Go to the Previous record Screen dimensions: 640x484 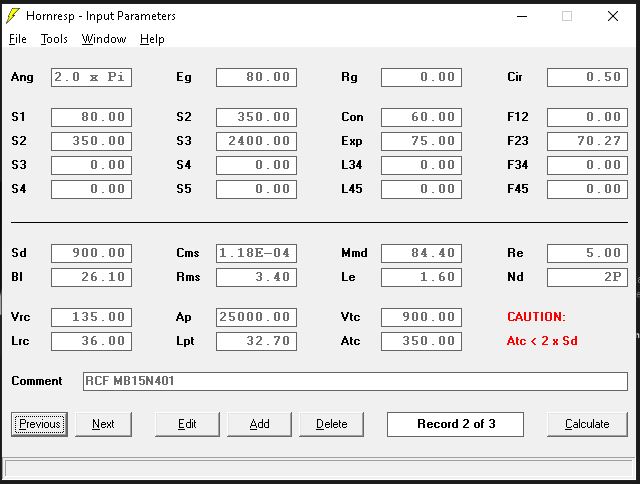click(39, 424)
